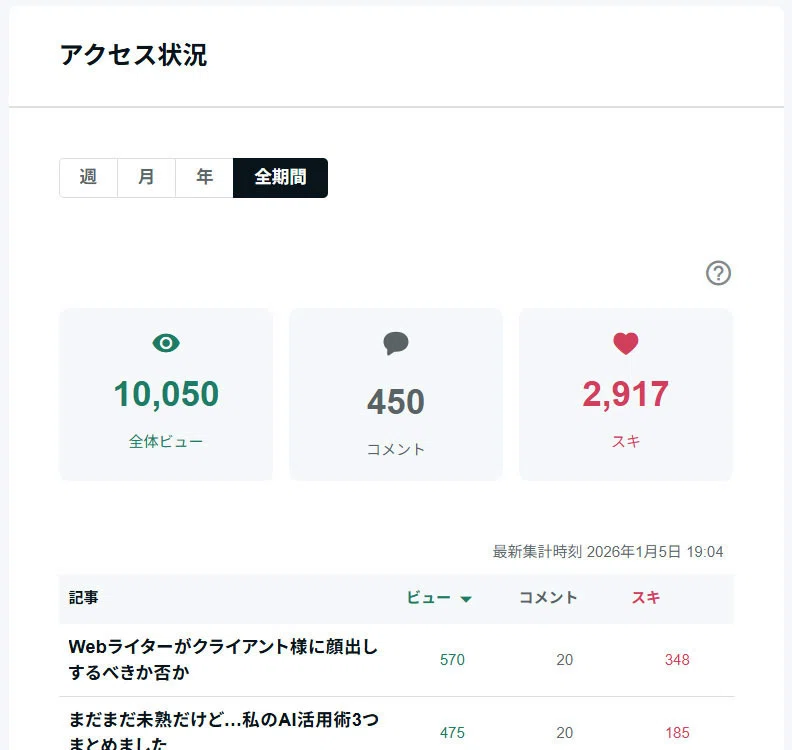The width and height of the screenshot is (792, 750).
Task: Click the comment bubble icon
Action: (x=396, y=343)
